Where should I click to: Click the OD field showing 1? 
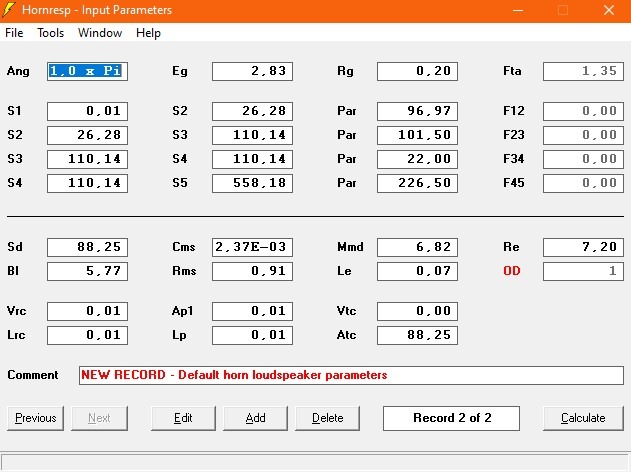pyautogui.click(x=583, y=271)
